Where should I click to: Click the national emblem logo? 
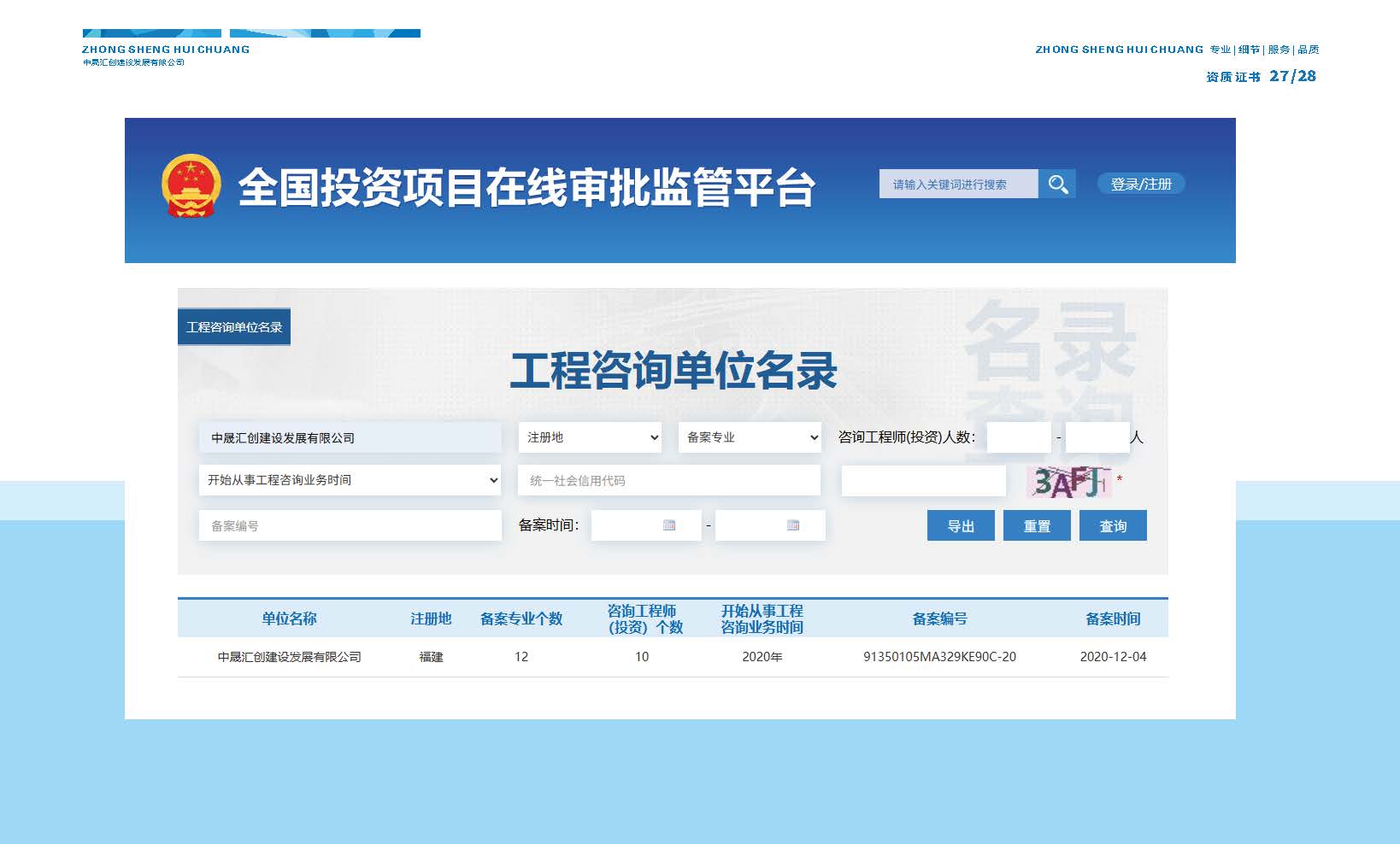tap(191, 185)
